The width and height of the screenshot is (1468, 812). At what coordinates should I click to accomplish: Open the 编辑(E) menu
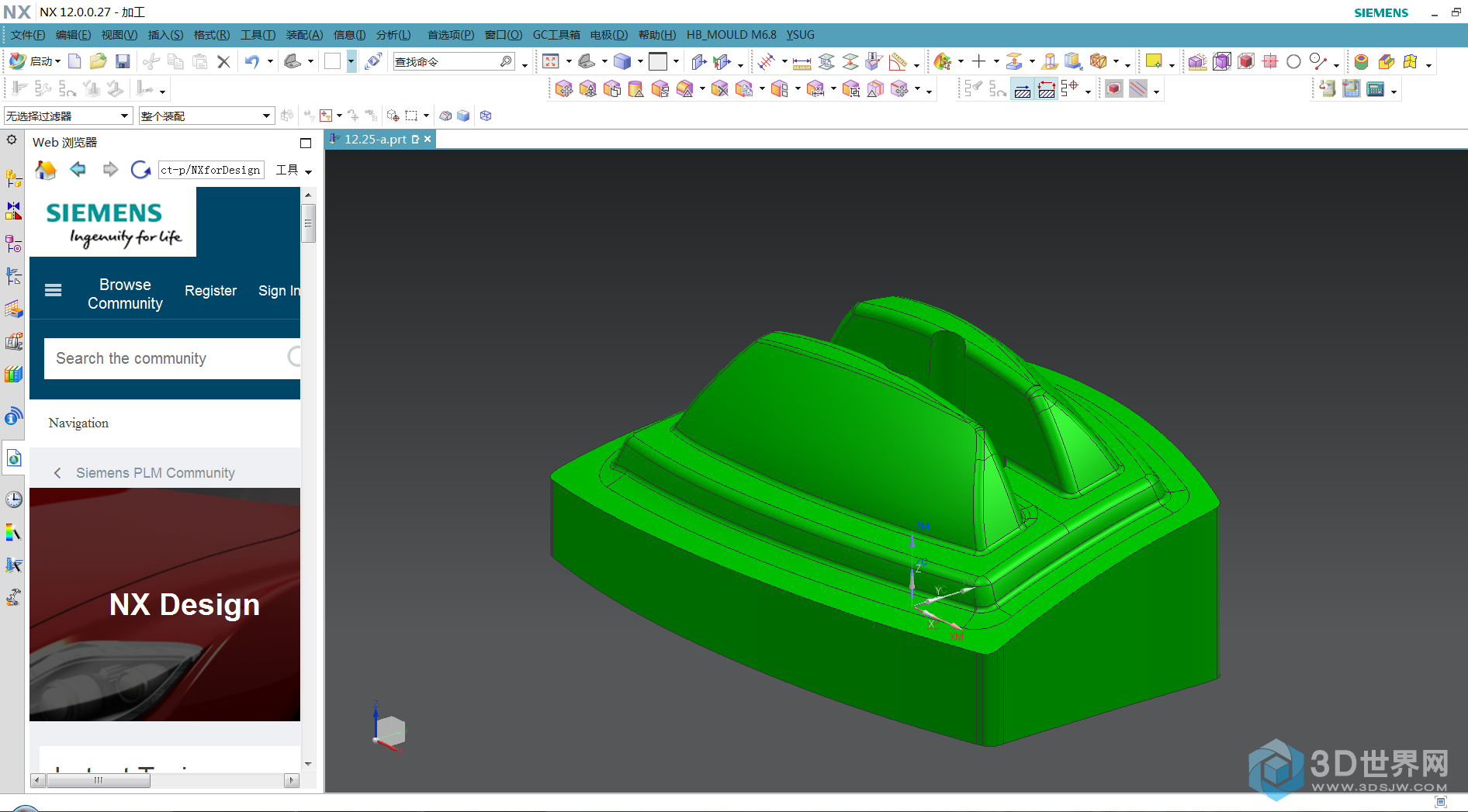pyautogui.click(x=74, y=35)
